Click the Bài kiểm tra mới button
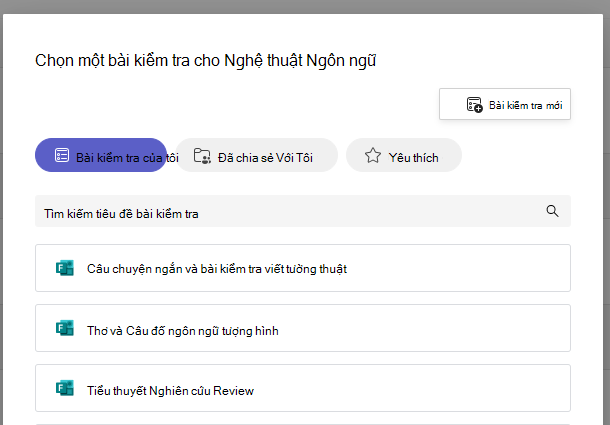Viewport: 610px width, 425px height. click(x=505, y=104)
